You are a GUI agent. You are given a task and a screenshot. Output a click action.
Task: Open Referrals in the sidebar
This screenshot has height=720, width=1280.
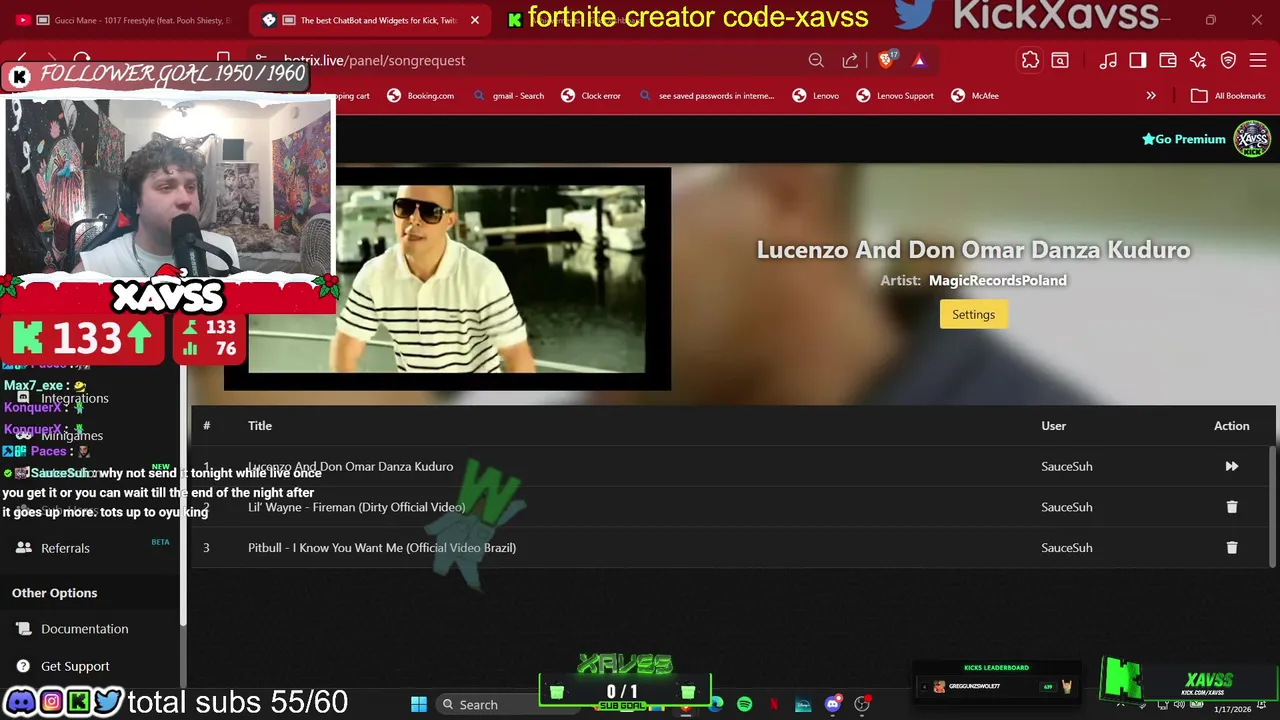coord(65,548)
